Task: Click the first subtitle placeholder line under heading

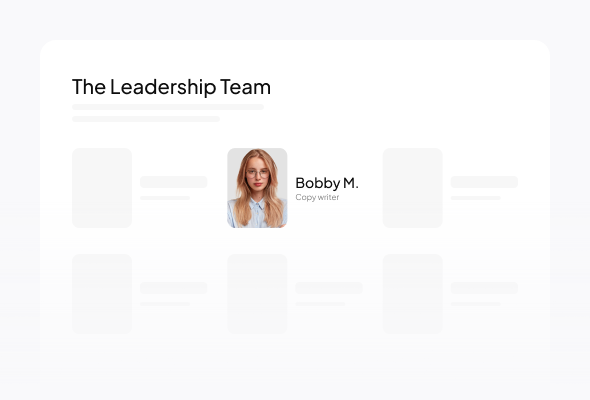Action: [168, 107]
